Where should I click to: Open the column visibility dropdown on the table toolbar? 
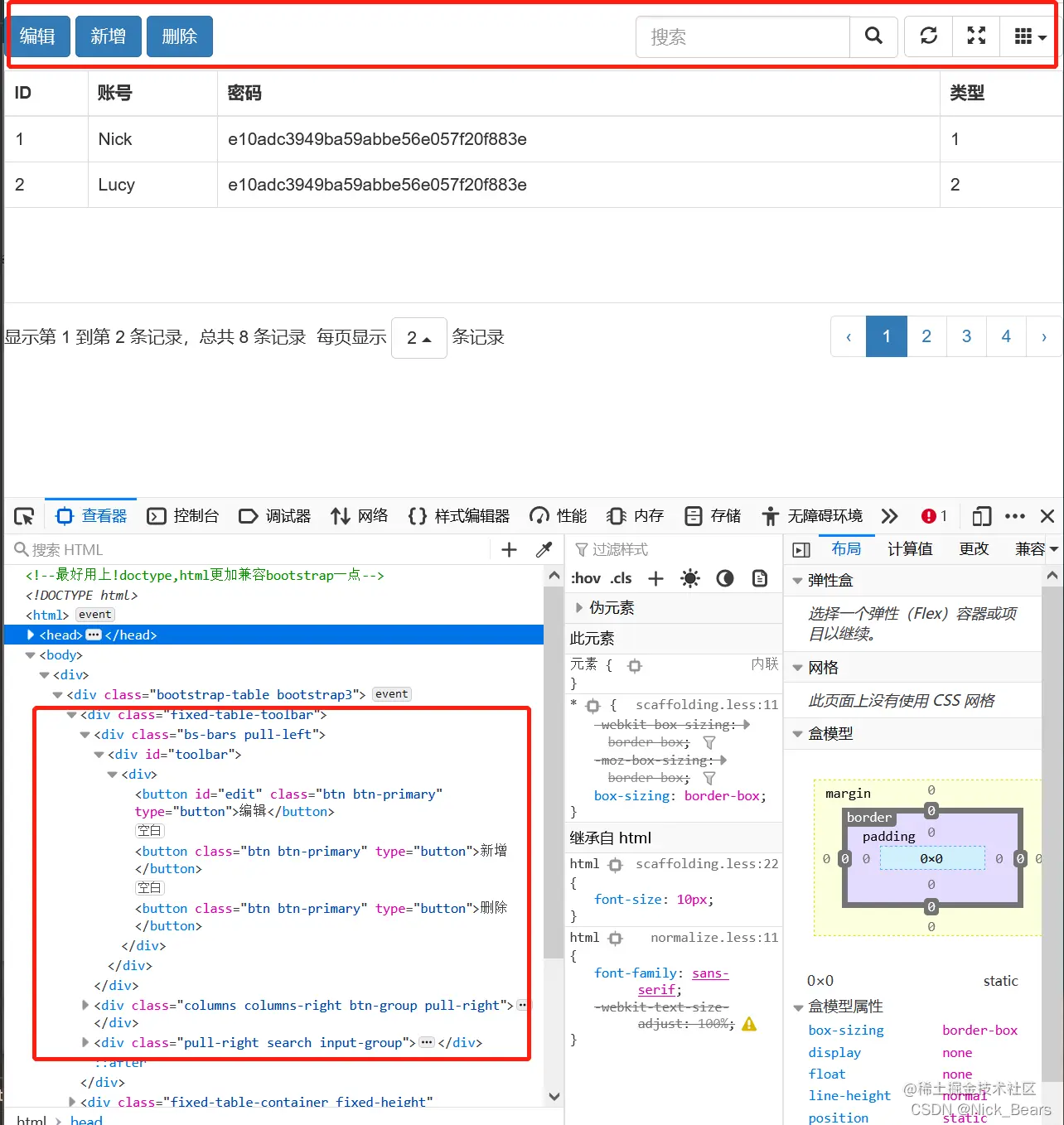[x=1028, y=36]
